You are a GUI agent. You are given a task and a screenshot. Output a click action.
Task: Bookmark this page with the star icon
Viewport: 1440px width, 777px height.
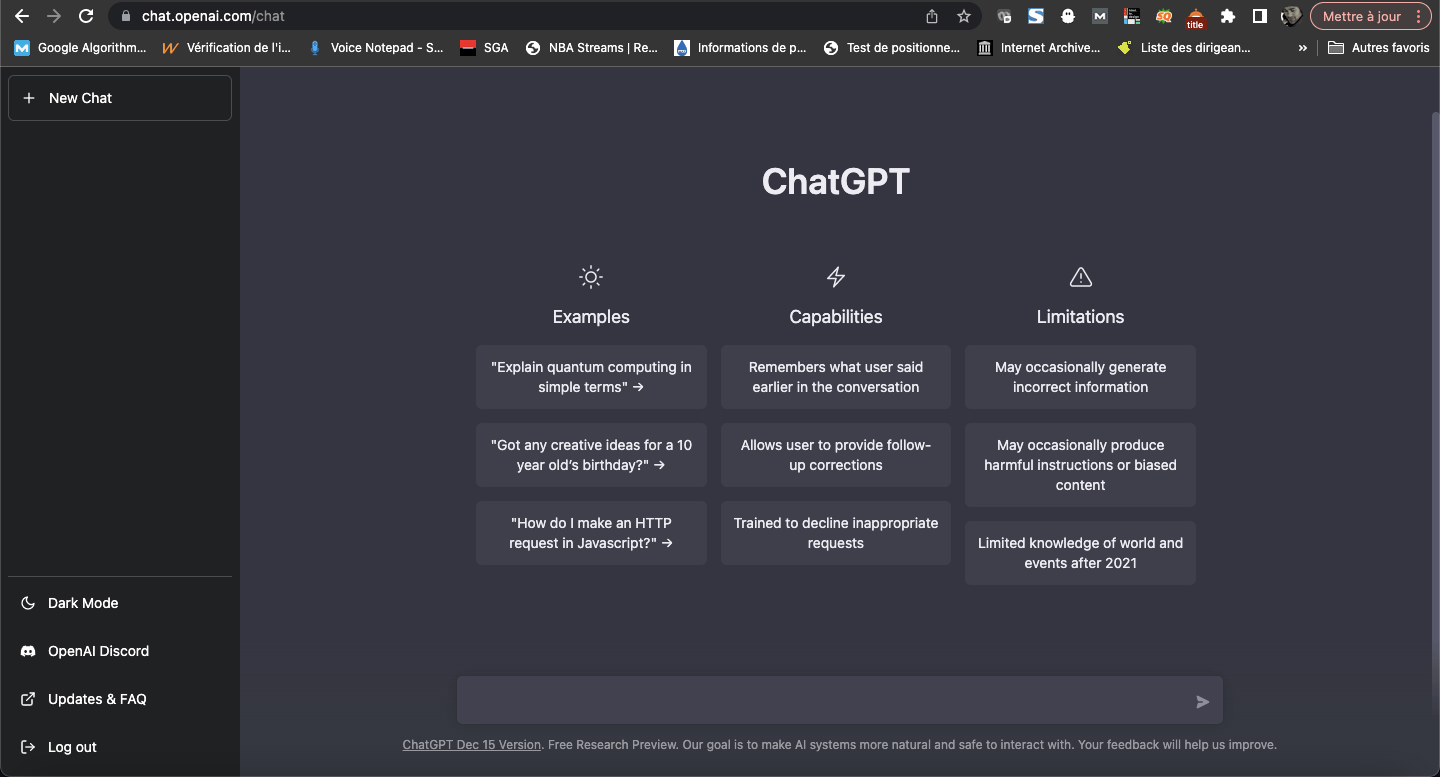pyautogui.click(x=964, y=16)
